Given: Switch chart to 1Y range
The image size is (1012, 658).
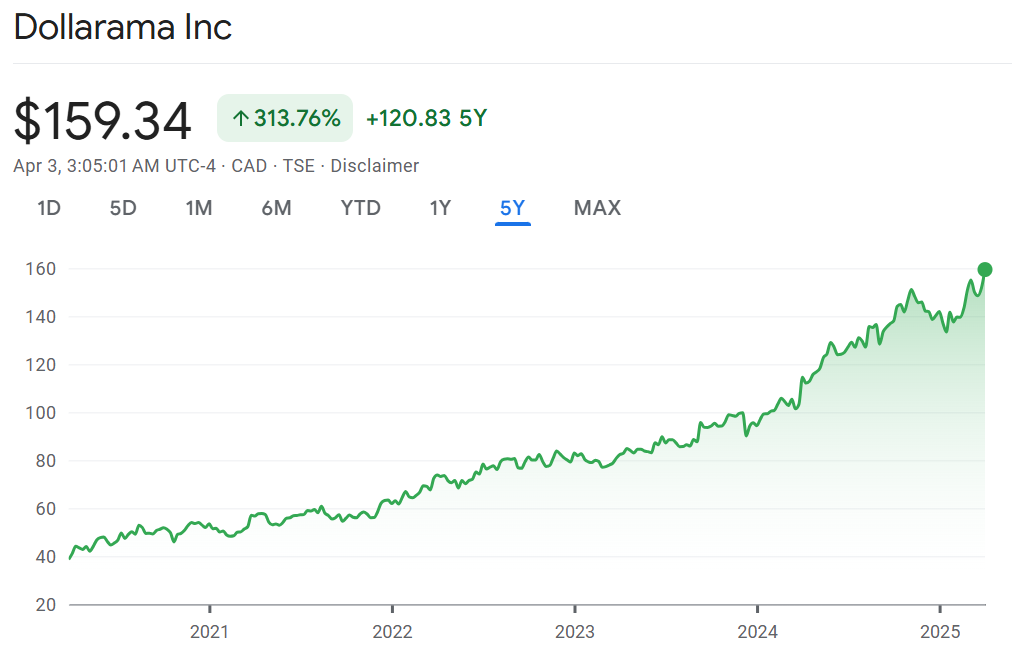Looking at the screenshot, I should 440,208.
